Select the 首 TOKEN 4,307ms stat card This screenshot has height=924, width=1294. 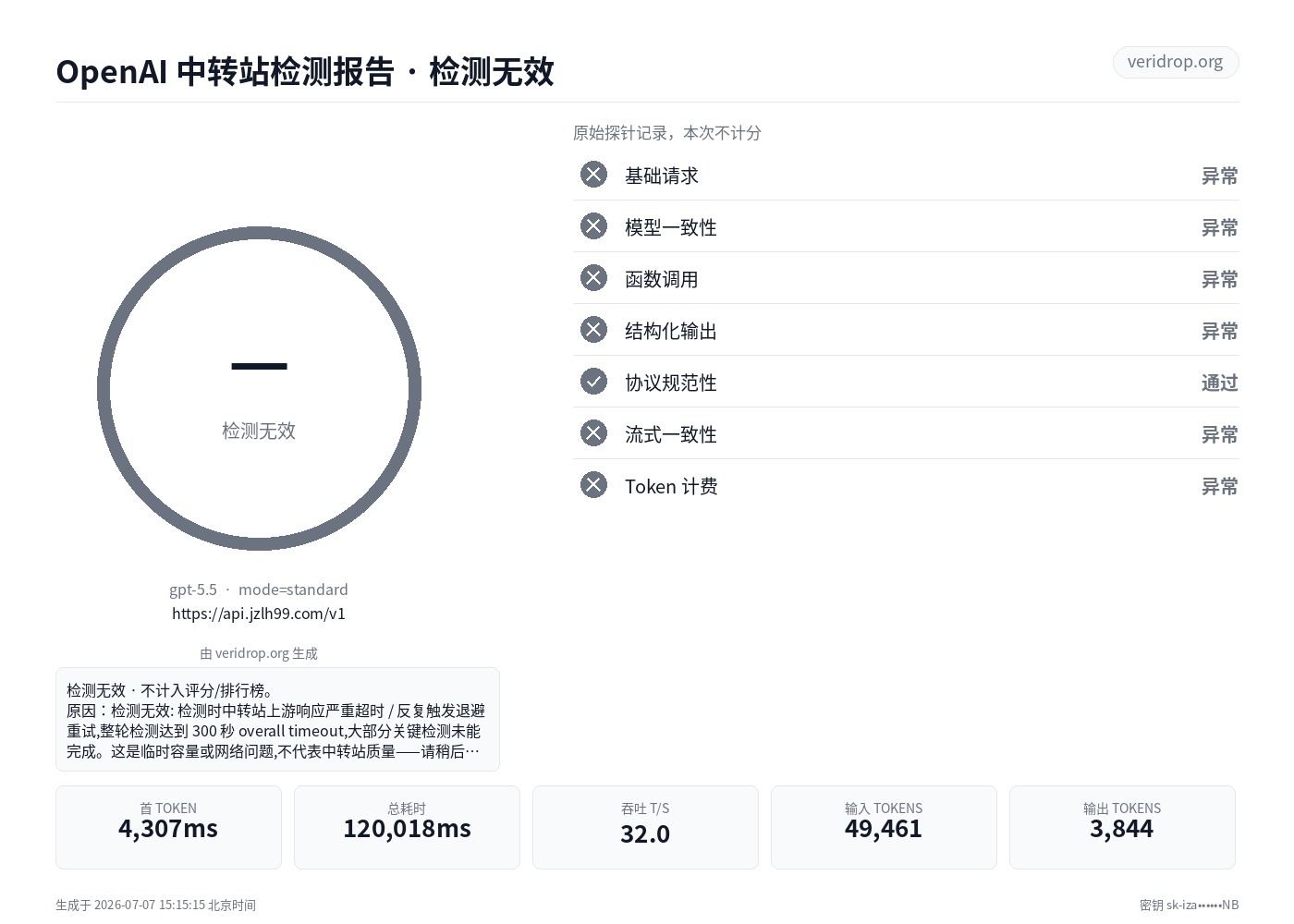tap(168, 827)
